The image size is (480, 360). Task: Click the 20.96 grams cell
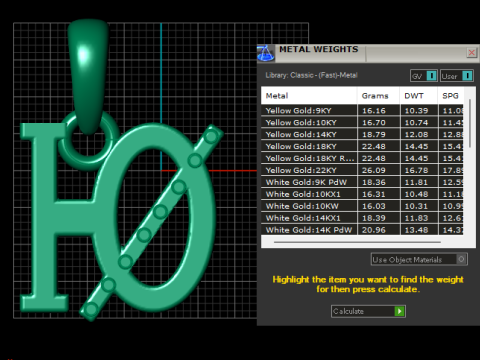pyautogui.click(x=379, y=230)
